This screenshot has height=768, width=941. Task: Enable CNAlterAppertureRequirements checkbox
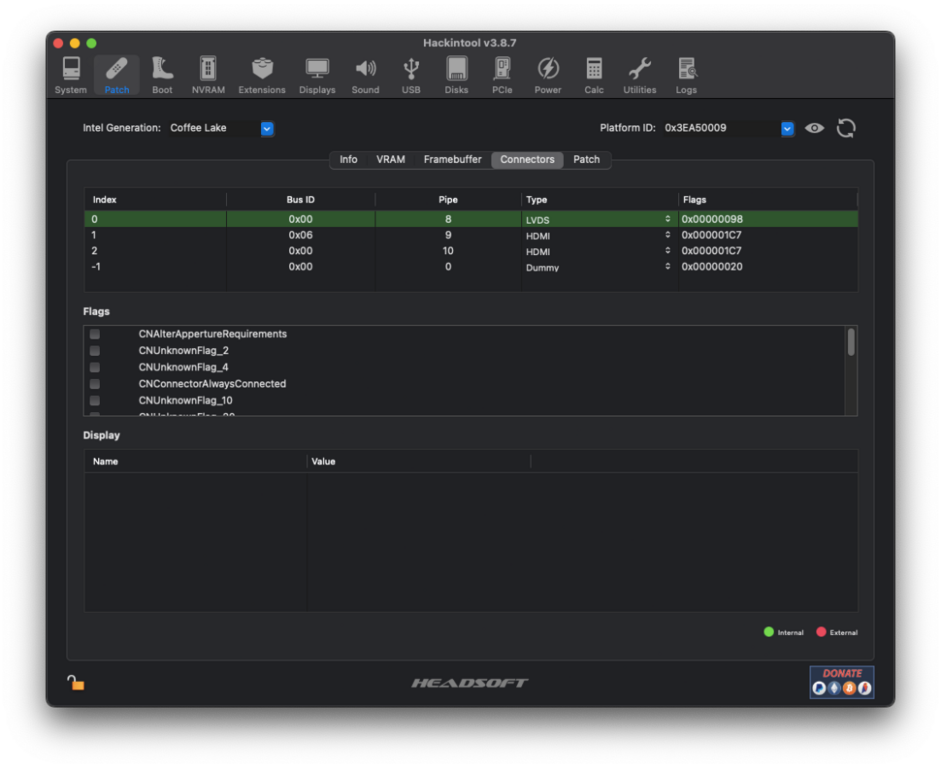point(95,334)
